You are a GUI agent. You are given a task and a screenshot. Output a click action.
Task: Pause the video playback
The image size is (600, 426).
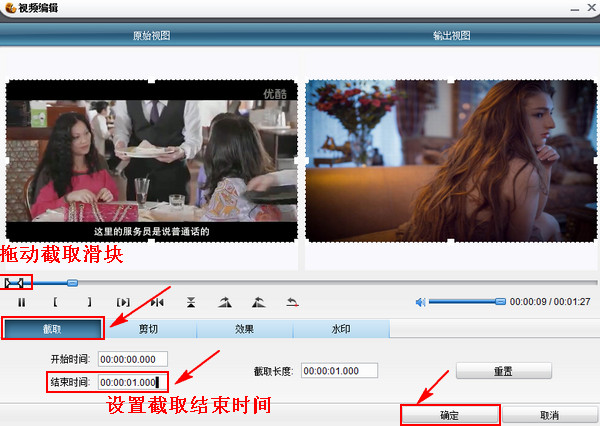pos(21,302)
